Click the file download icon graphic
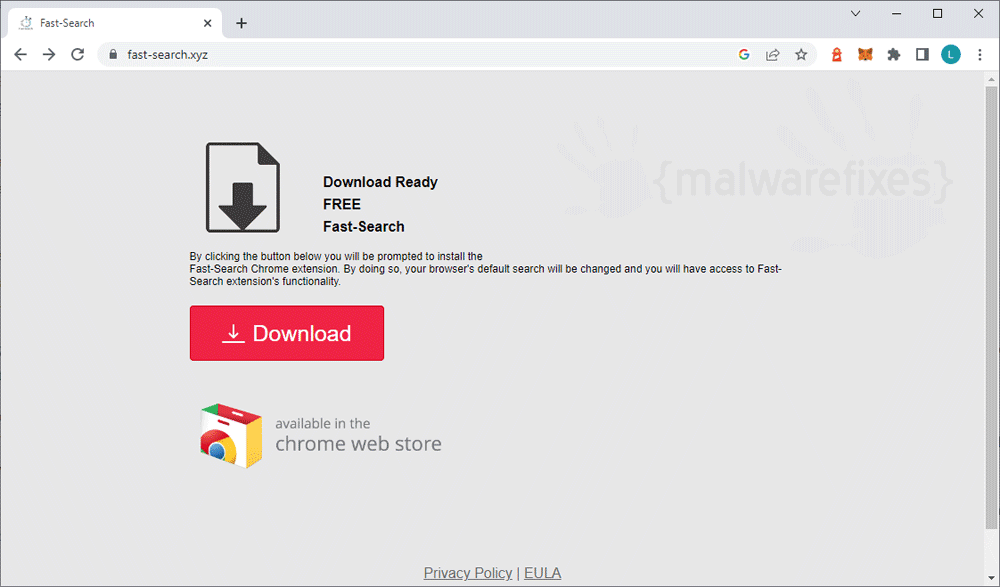 pyautogui.click(x=242, y=188)
